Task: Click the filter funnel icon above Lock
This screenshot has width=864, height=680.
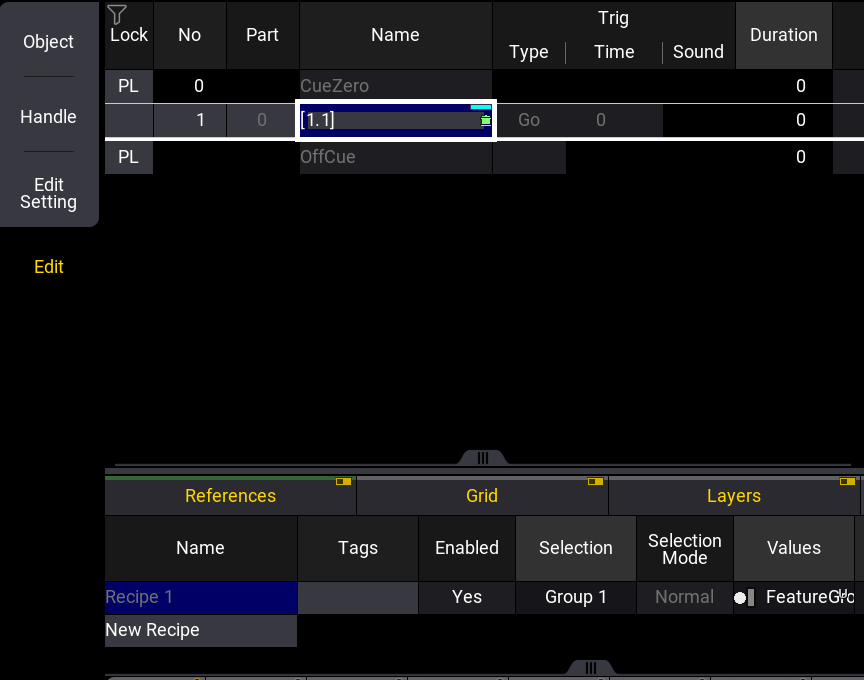Action: (x=117, y=14)
